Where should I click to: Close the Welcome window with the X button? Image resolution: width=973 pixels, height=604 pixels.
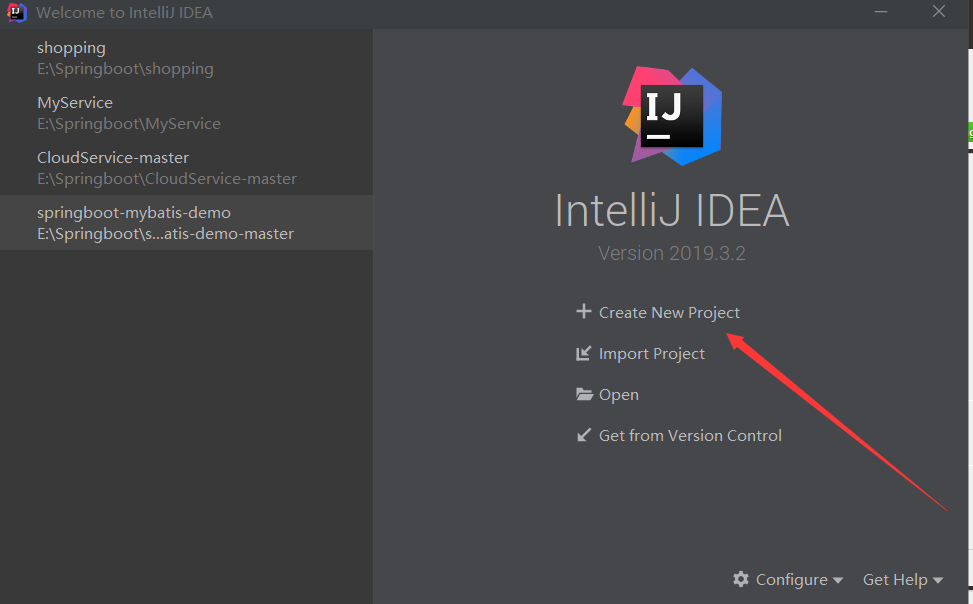939,12
